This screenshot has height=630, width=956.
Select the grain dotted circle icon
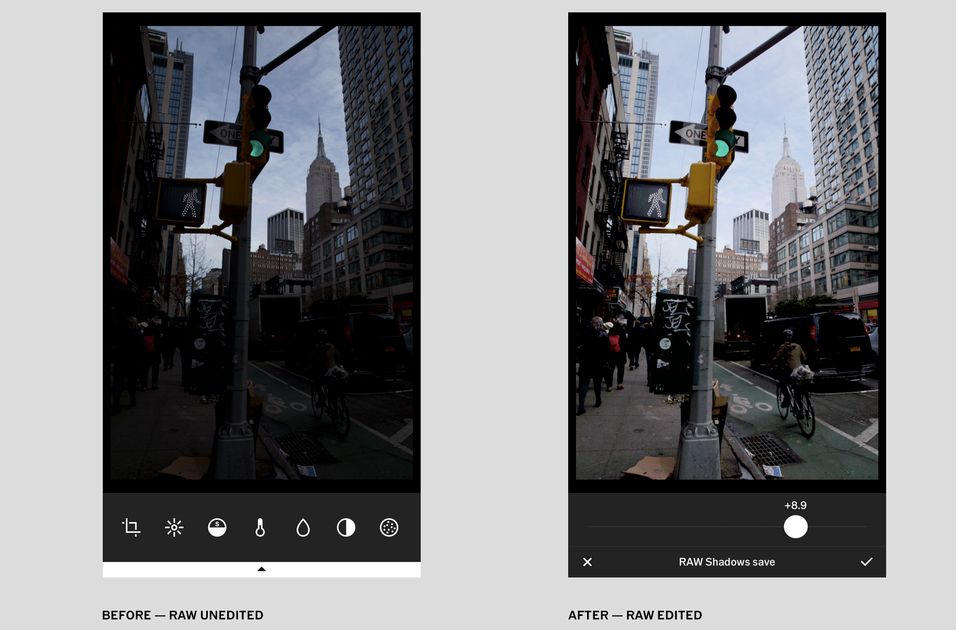tap(389, 527)
